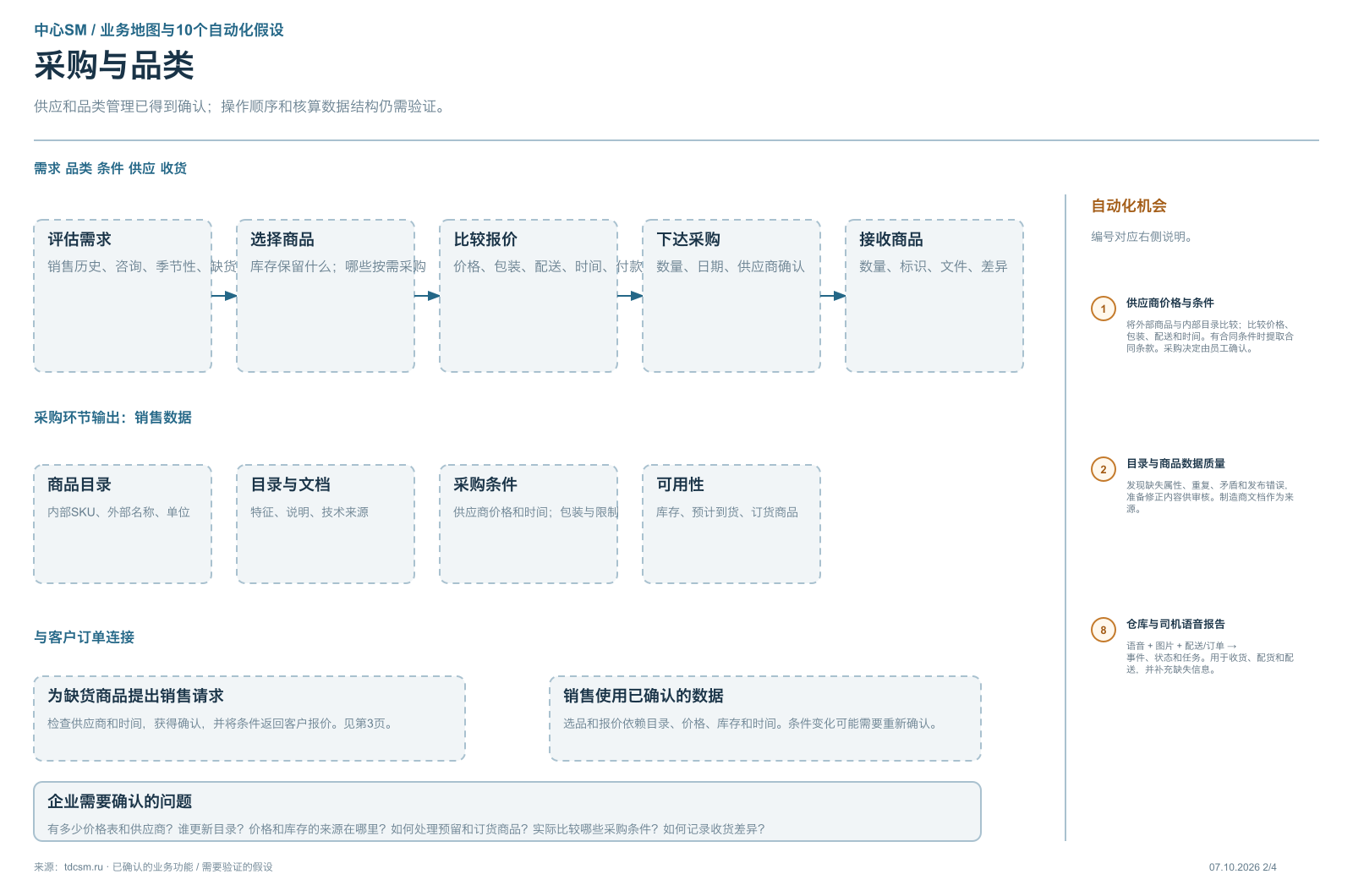Click the footer date and page 07.10.2026 2/4
Viewport: 1353px width, 896px height.
(x=1243, y=867)
